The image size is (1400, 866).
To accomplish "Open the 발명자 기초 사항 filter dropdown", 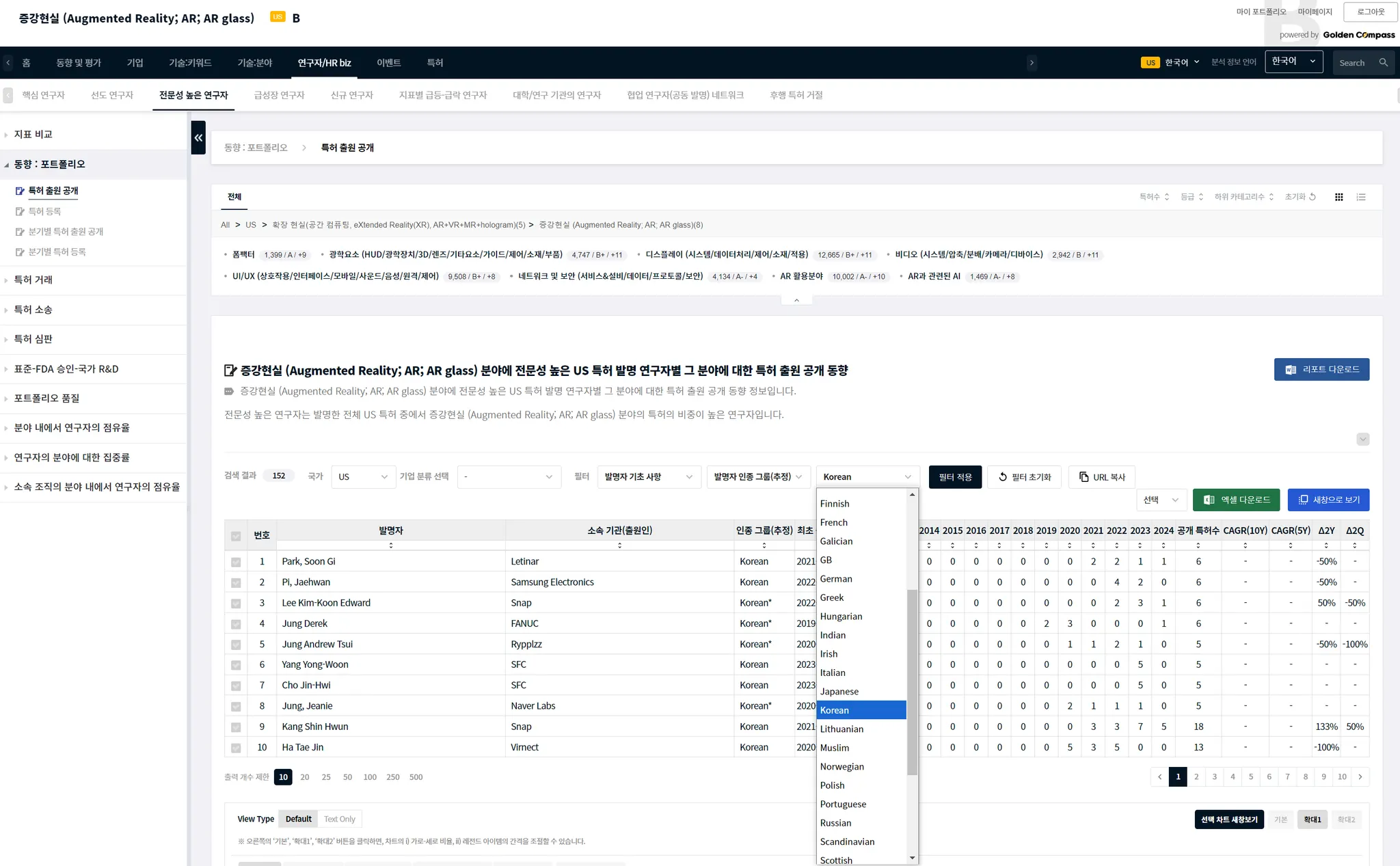I will [x=647, y=477].
